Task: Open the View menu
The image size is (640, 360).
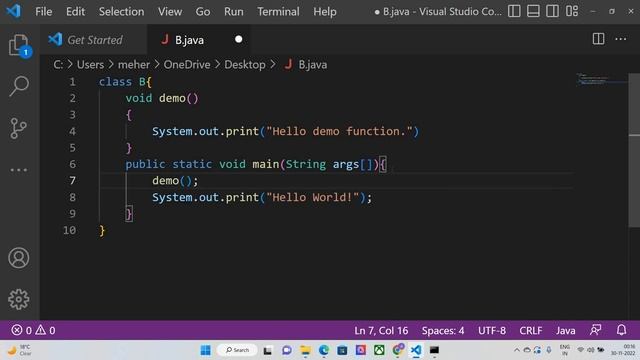Action: point(170,11)
